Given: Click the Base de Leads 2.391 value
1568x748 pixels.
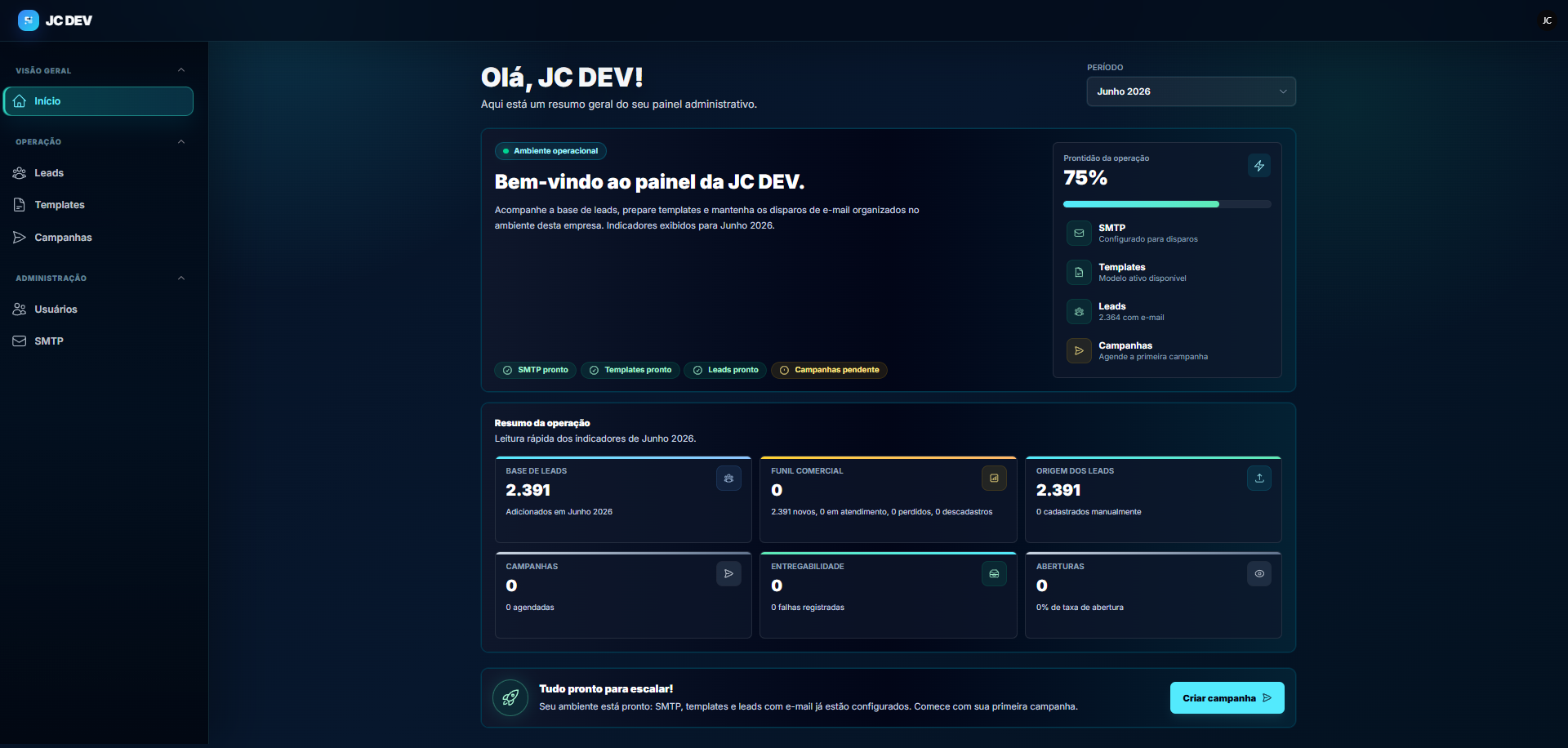Looking at the screenshot, I should (x=528, y=491).
